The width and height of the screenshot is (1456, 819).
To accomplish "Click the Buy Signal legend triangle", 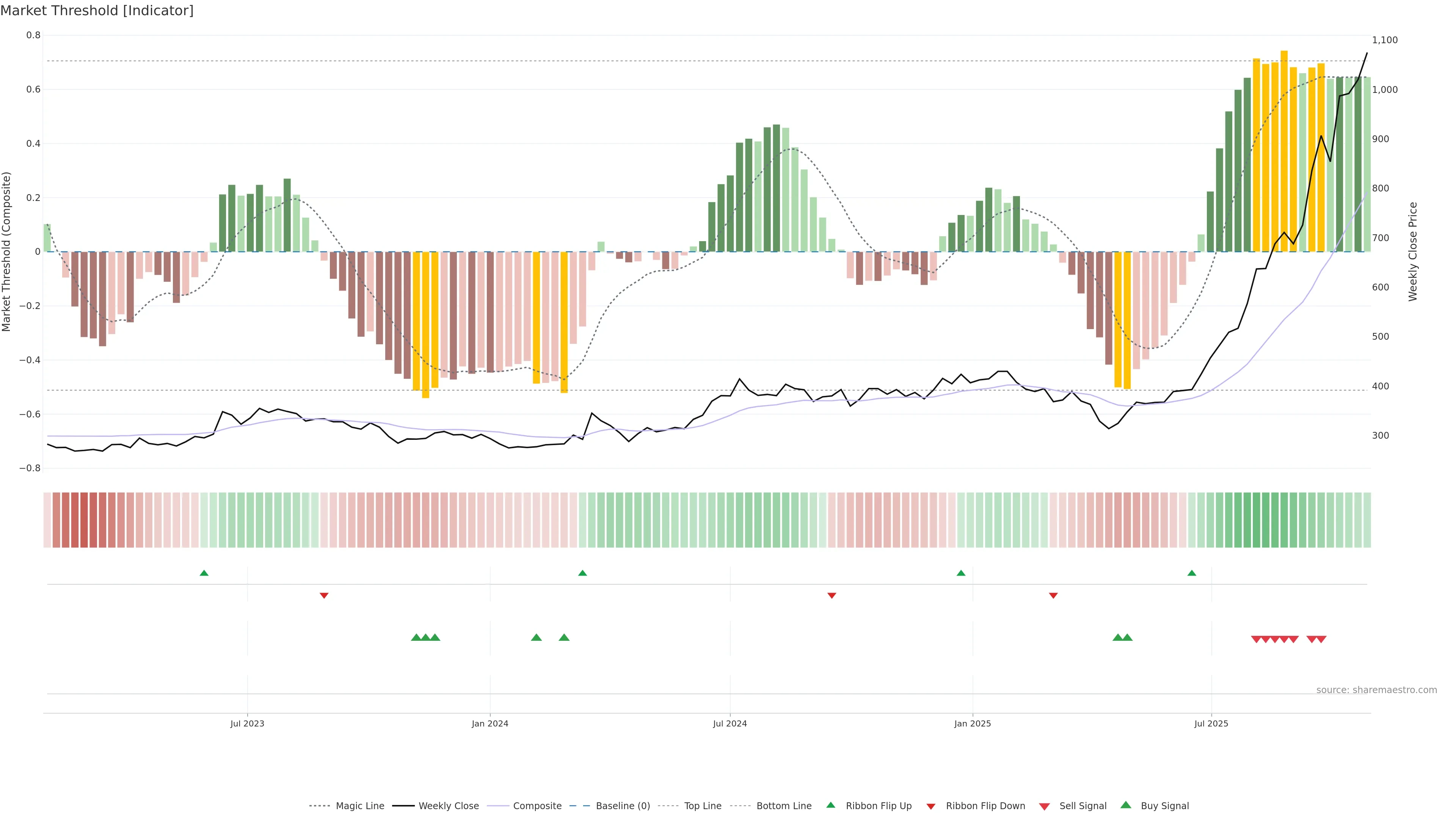I will click(x=1125, y=805).
